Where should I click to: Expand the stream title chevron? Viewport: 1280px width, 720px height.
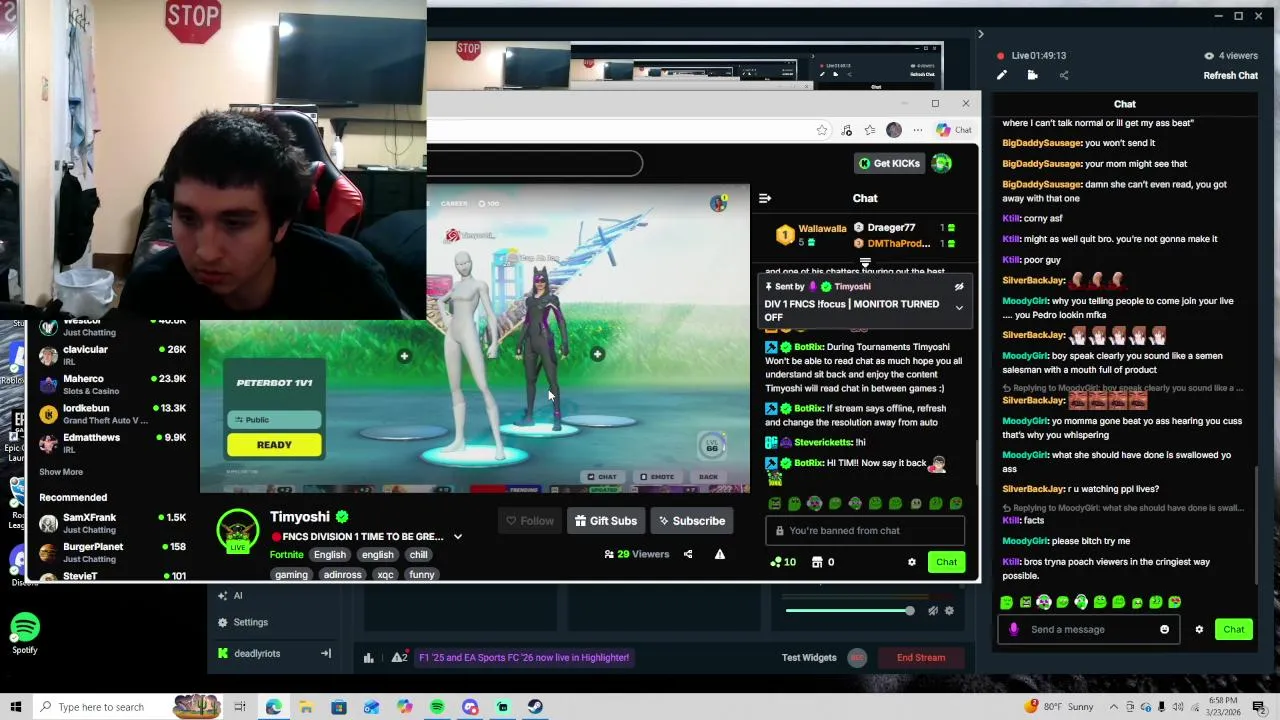458,537
